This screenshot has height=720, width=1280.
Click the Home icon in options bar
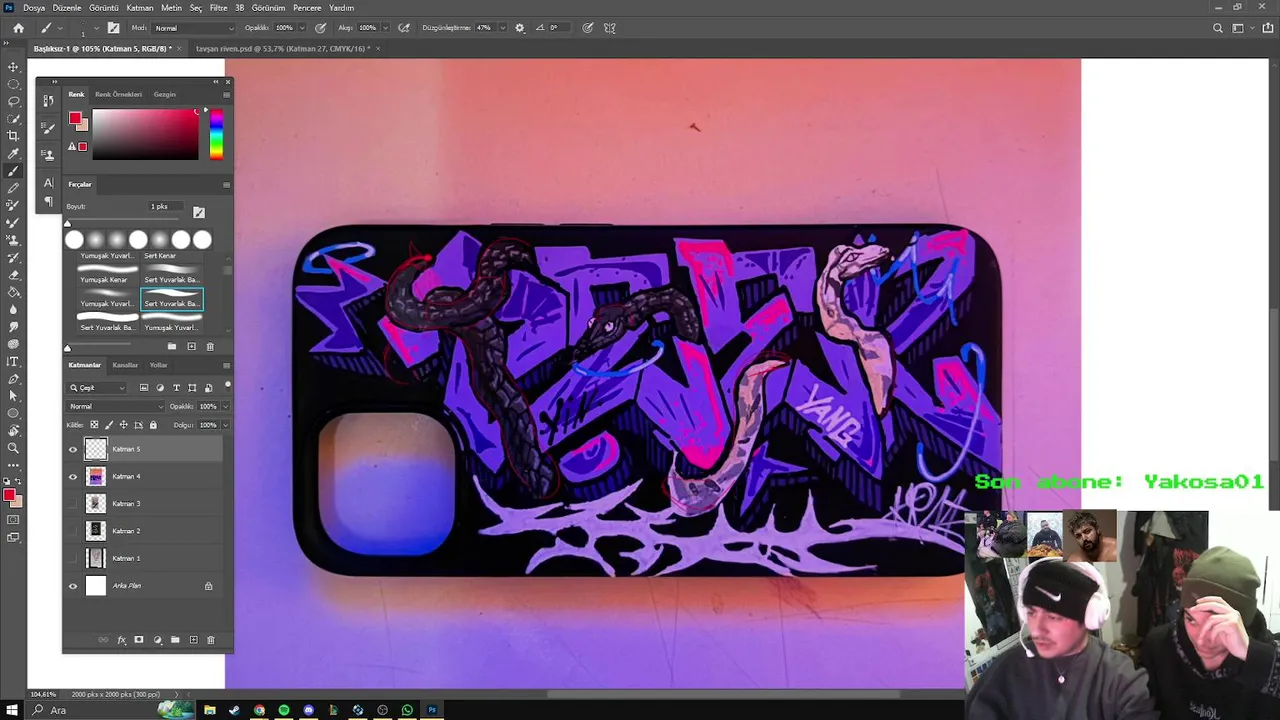click(18, 28)
